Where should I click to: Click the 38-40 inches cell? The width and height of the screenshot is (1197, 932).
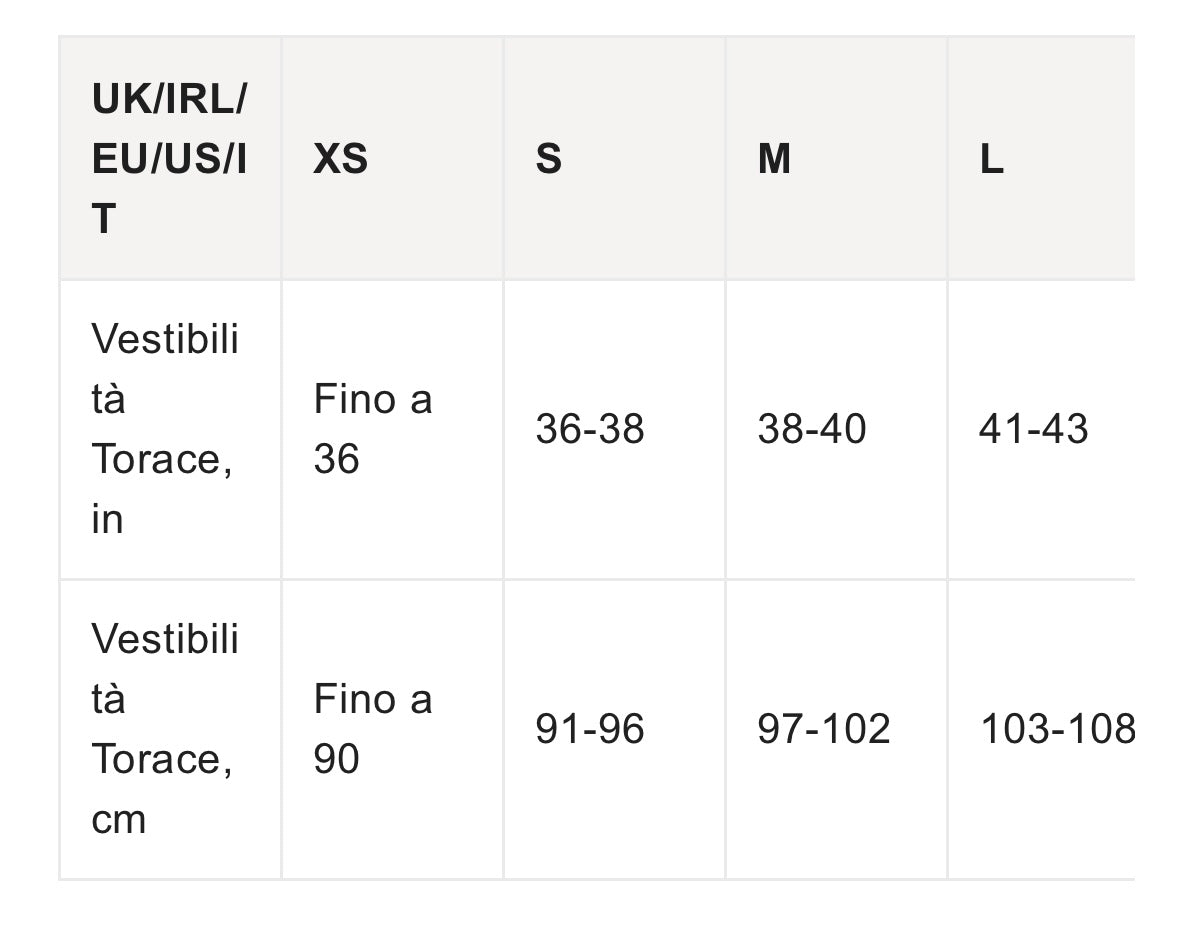[x=837, y=429]
